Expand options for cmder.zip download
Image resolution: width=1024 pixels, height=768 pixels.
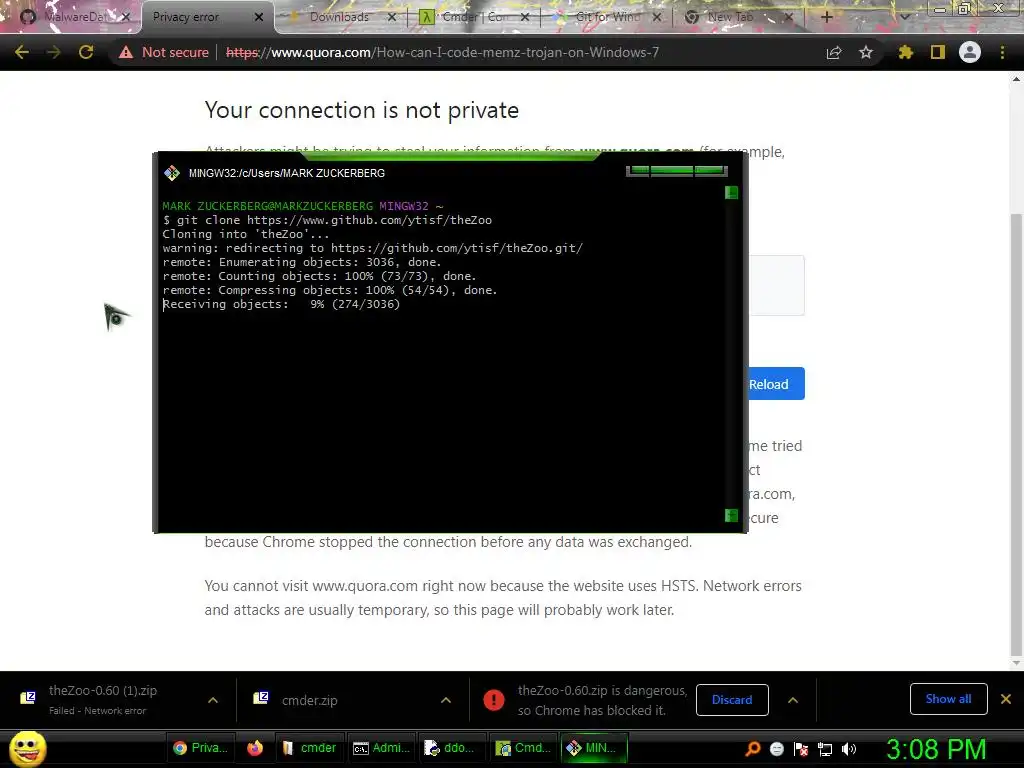click(x=446, y=700)
